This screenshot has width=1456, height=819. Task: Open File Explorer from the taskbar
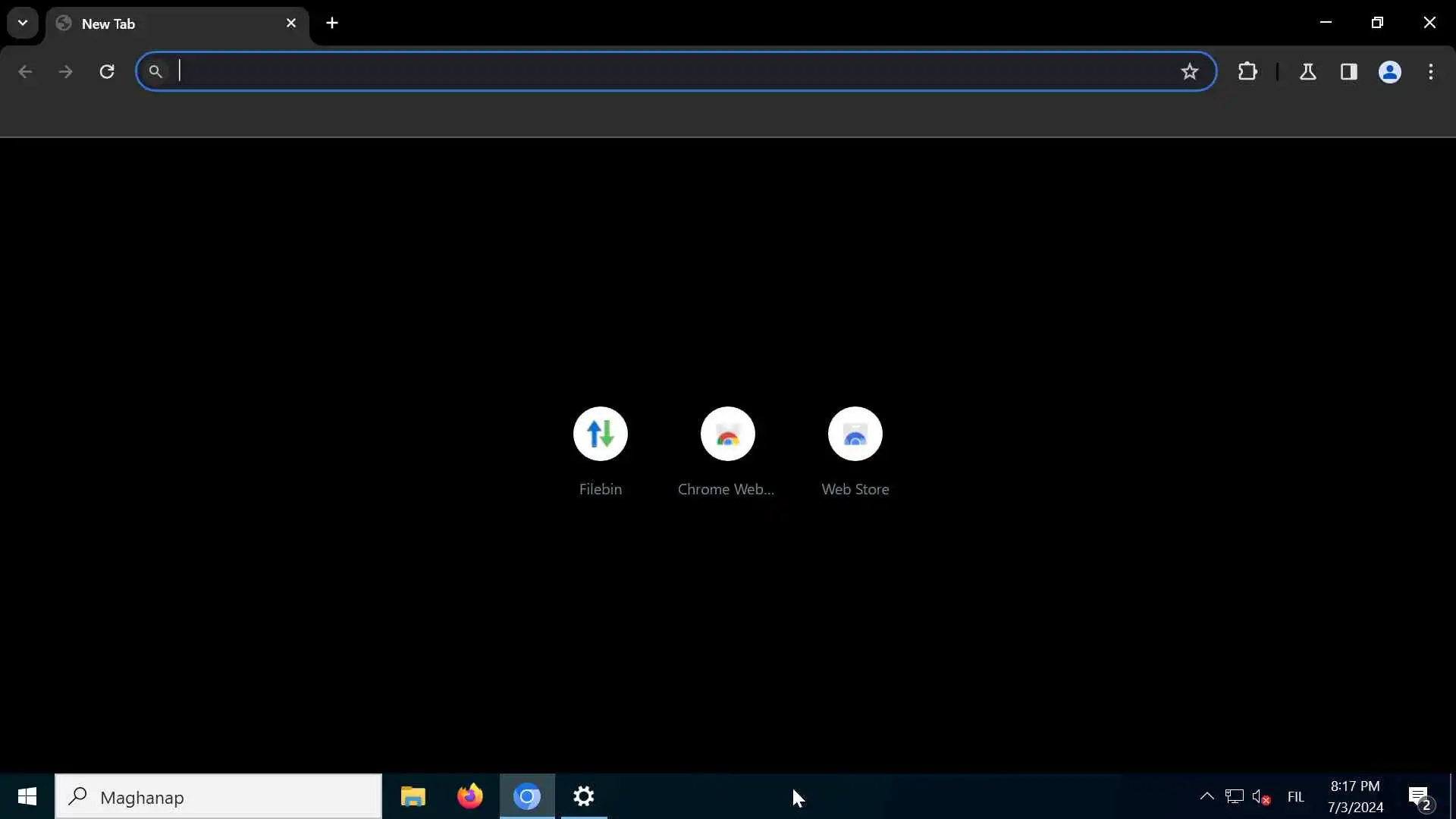click(x=413, y=796)
